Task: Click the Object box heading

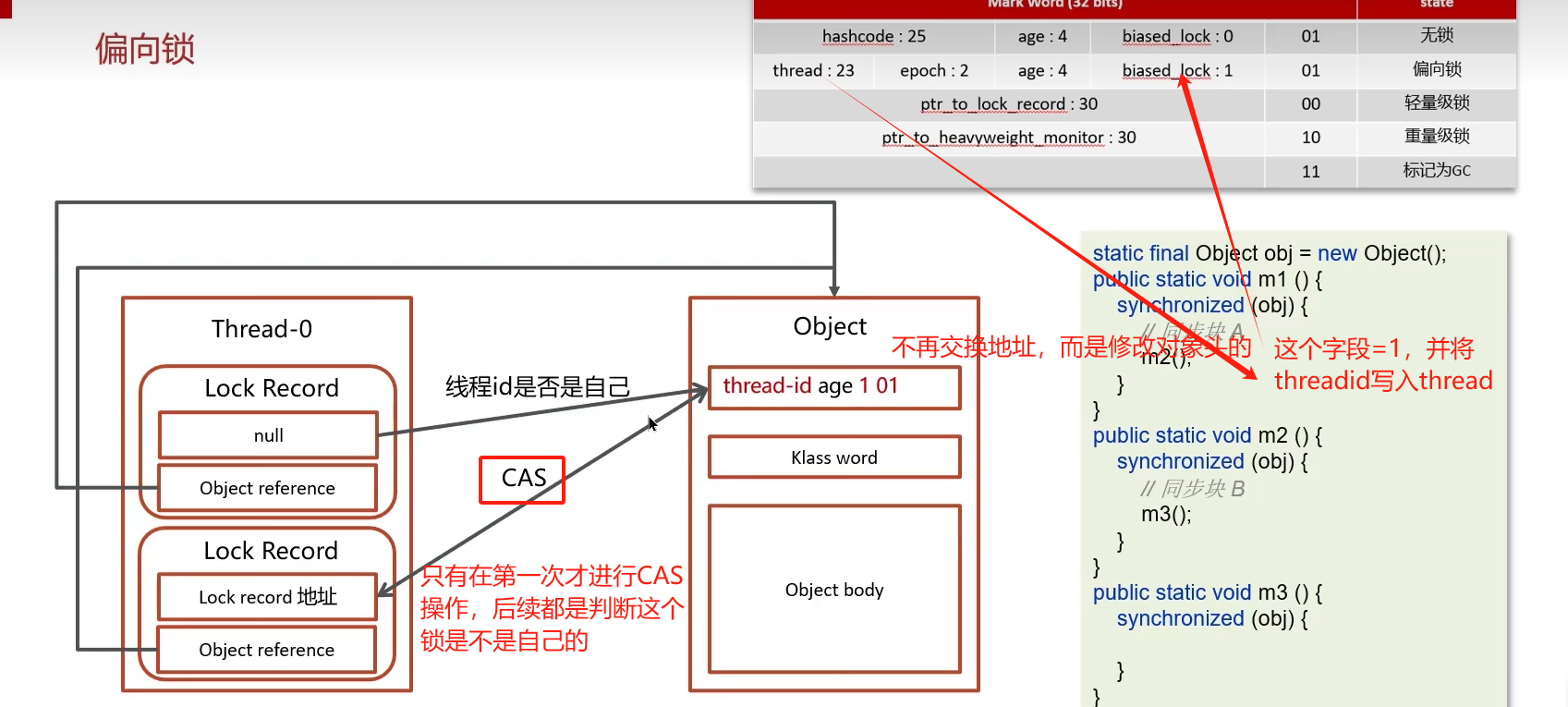Action: (x=830, y=326)
